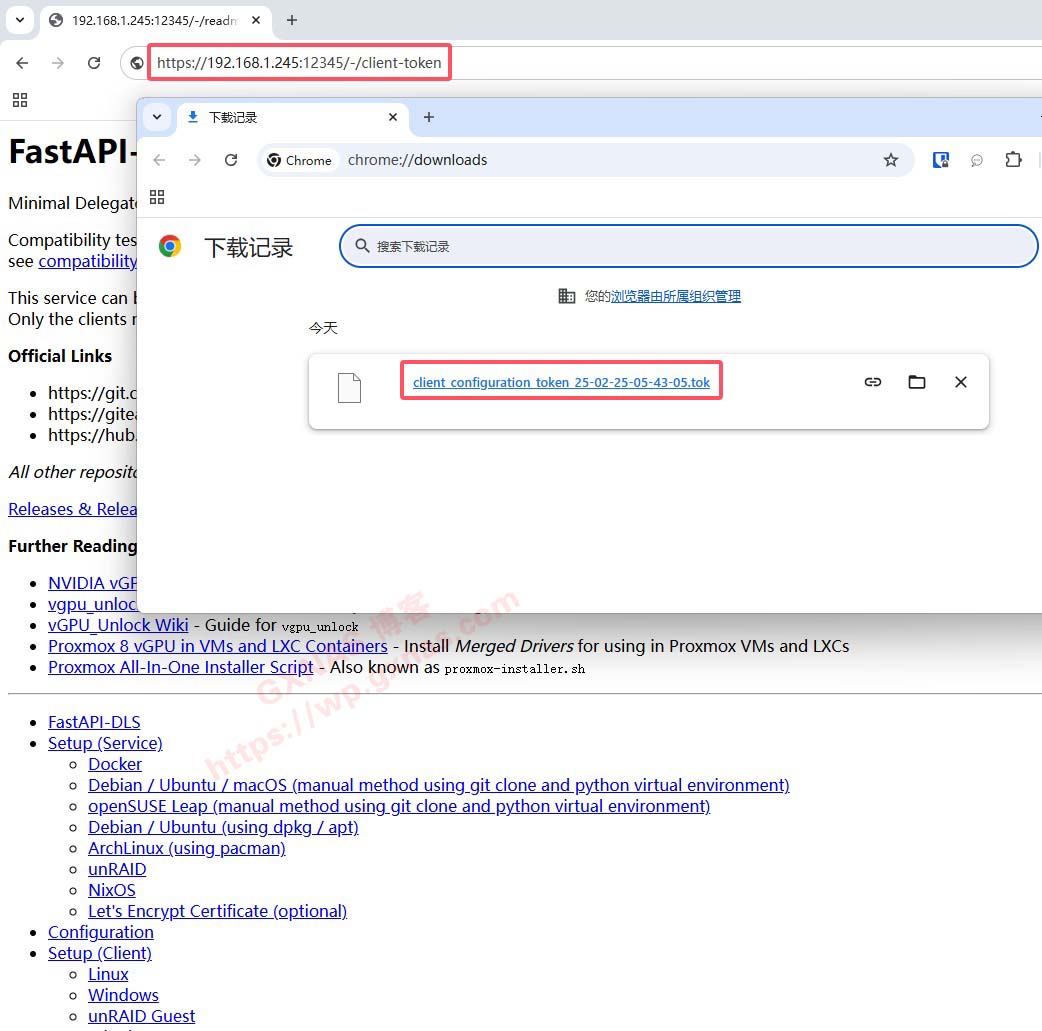This screenshot has width=1042, height=1031.
Task: Click the back arrow in background browser
Action: [x=22, y=63]
